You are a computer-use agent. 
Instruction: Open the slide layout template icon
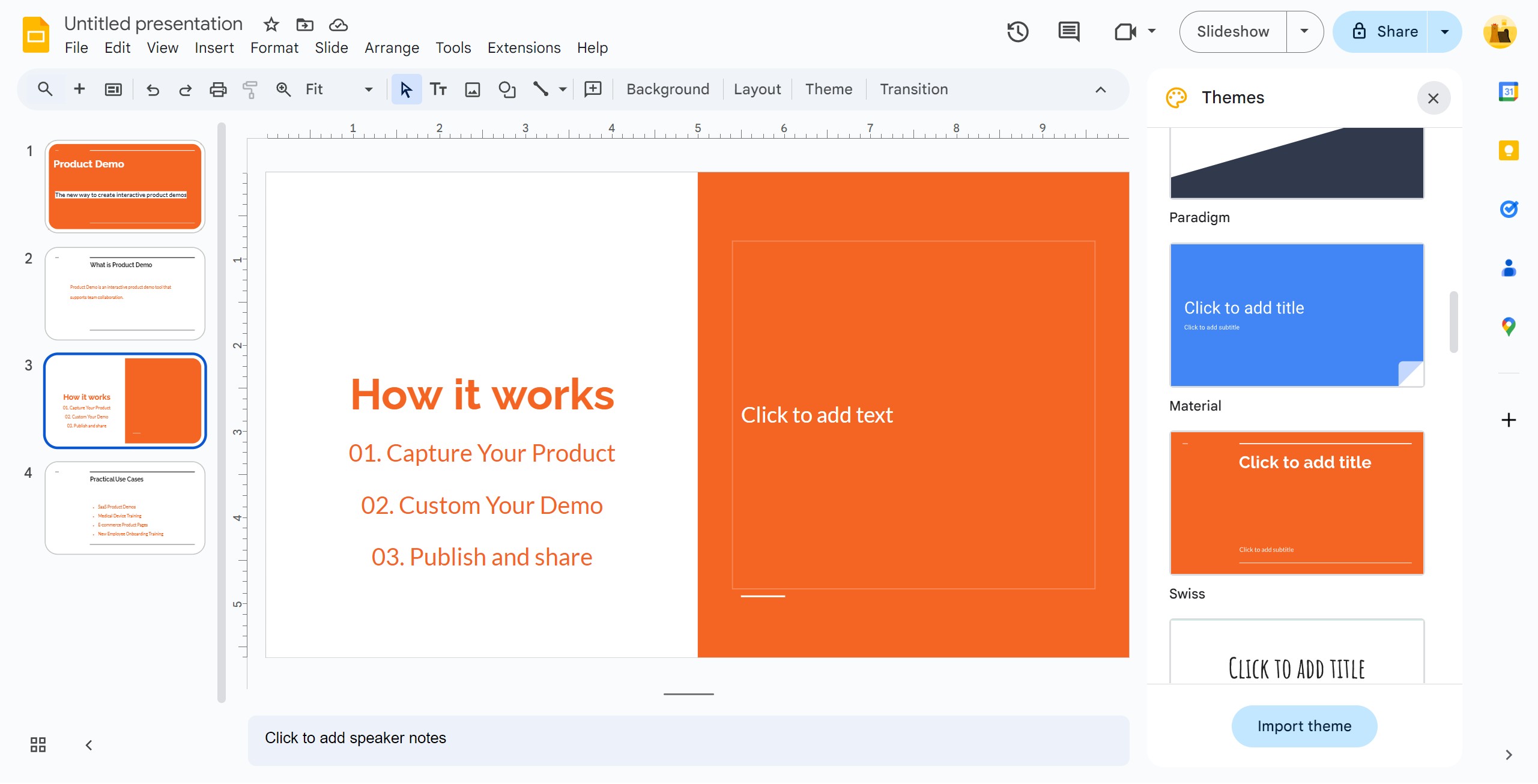113,89
